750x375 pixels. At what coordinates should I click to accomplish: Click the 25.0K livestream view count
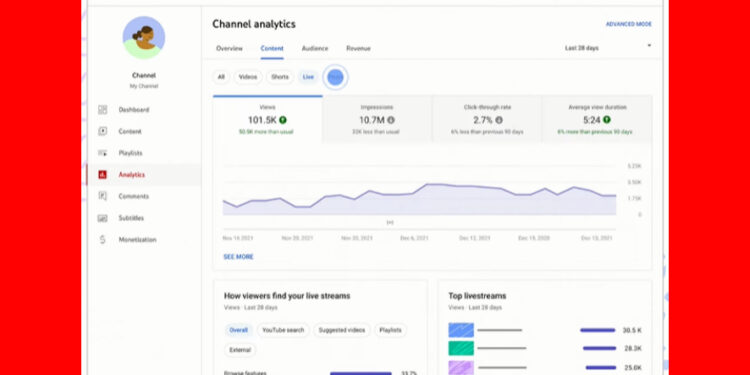(x=633, y=367)
